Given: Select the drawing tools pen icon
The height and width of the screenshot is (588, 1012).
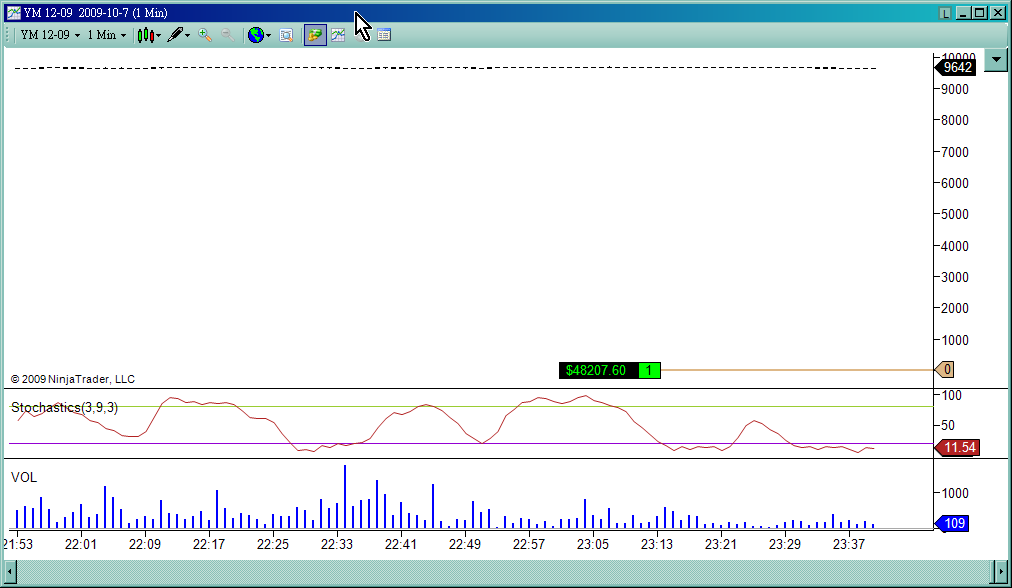Looking at the screenshot, I should pyautogui.click(x=175, y=35).
